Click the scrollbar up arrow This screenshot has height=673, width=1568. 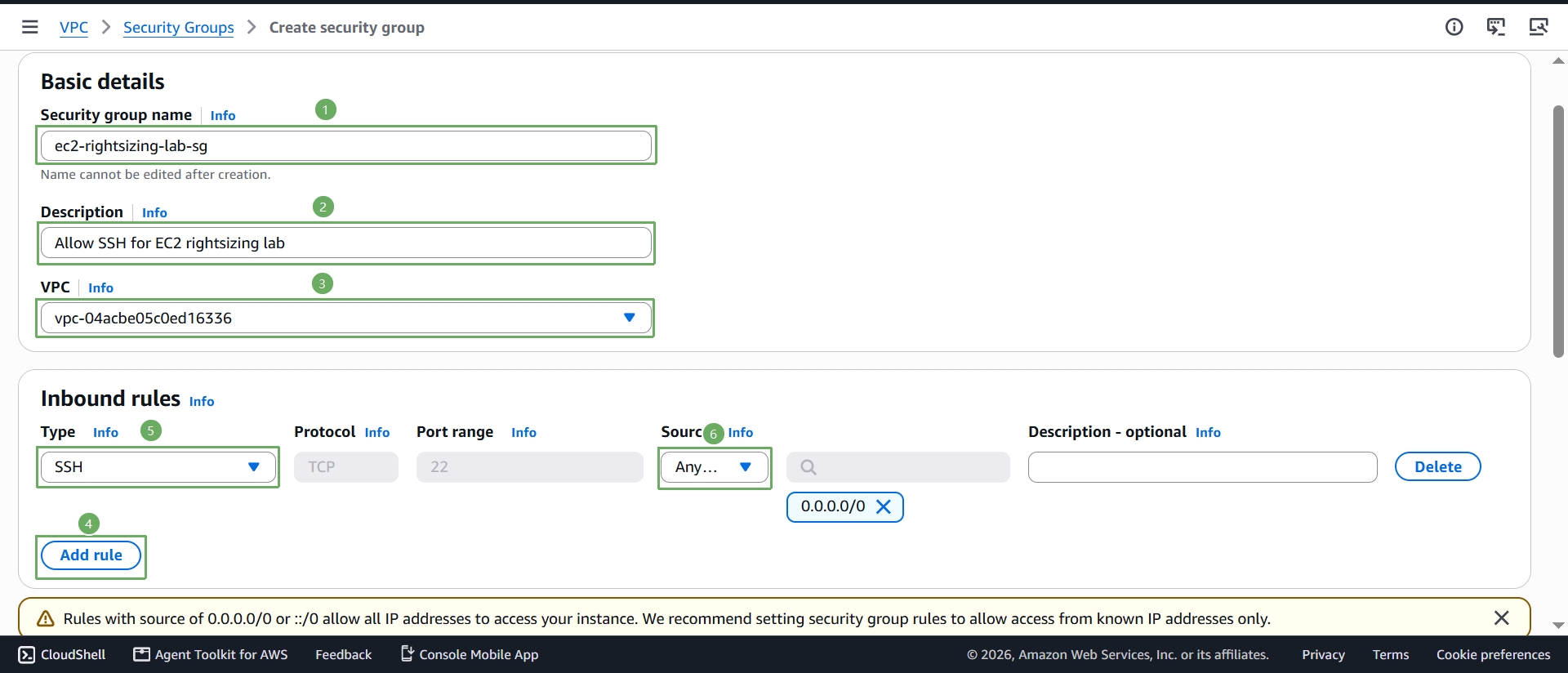pyautogui.click(x=1558, y=60)
